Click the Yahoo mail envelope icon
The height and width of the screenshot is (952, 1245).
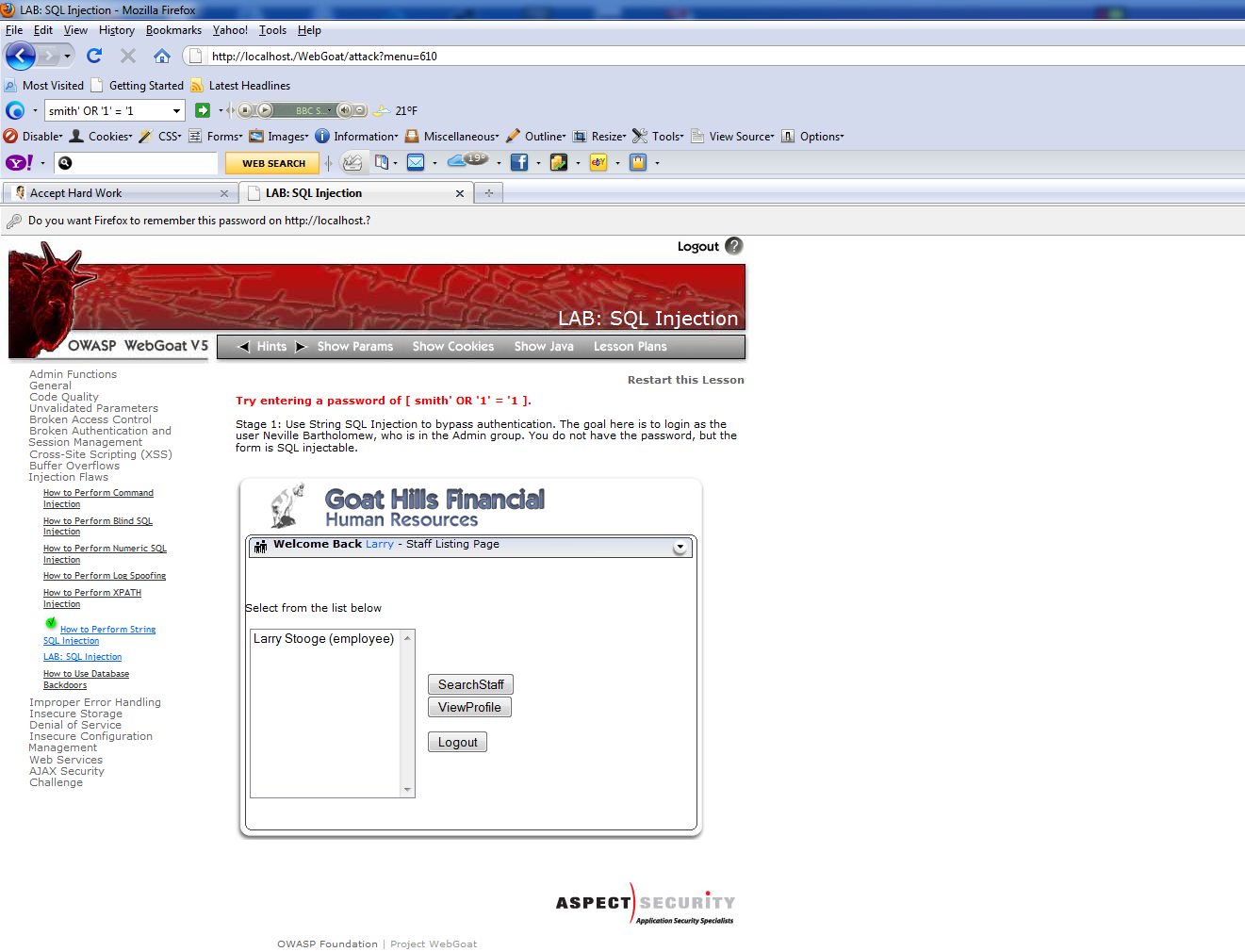[x=416, y=162]
